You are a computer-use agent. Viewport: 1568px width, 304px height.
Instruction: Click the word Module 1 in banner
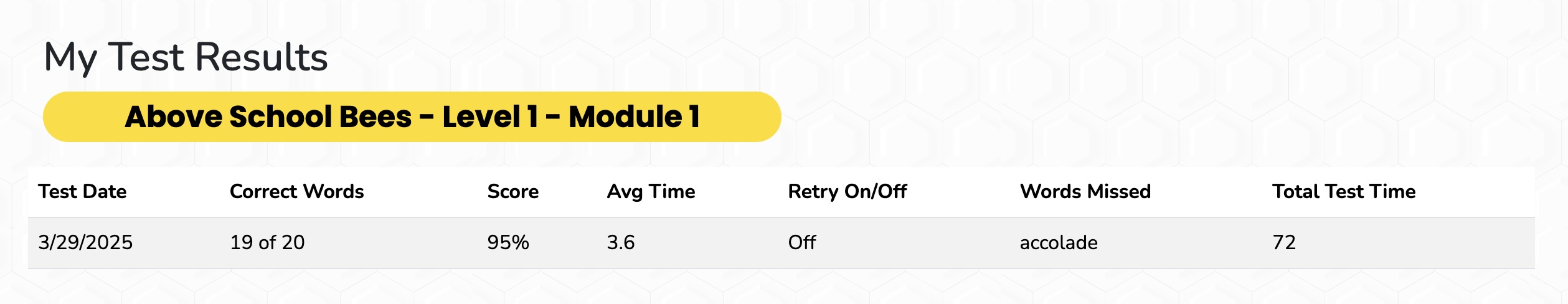[x=635, y=116]
